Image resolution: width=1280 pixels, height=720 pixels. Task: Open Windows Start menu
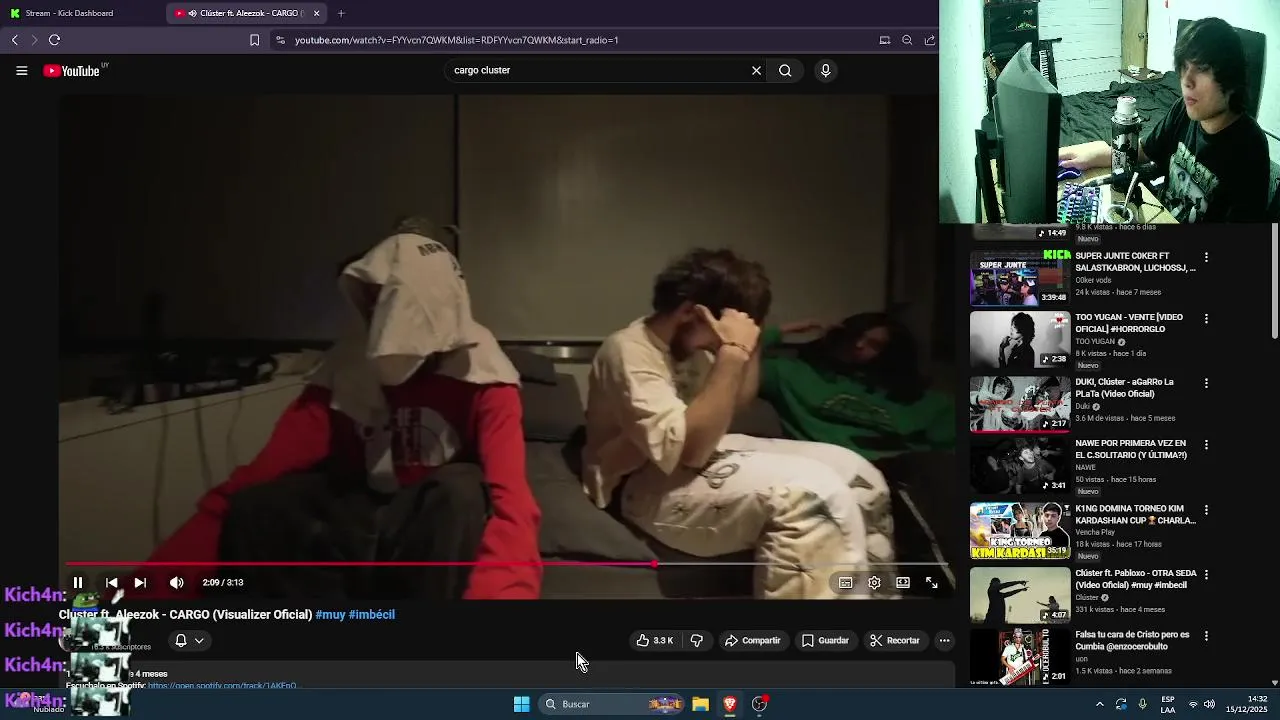click(x=521, y=704)
